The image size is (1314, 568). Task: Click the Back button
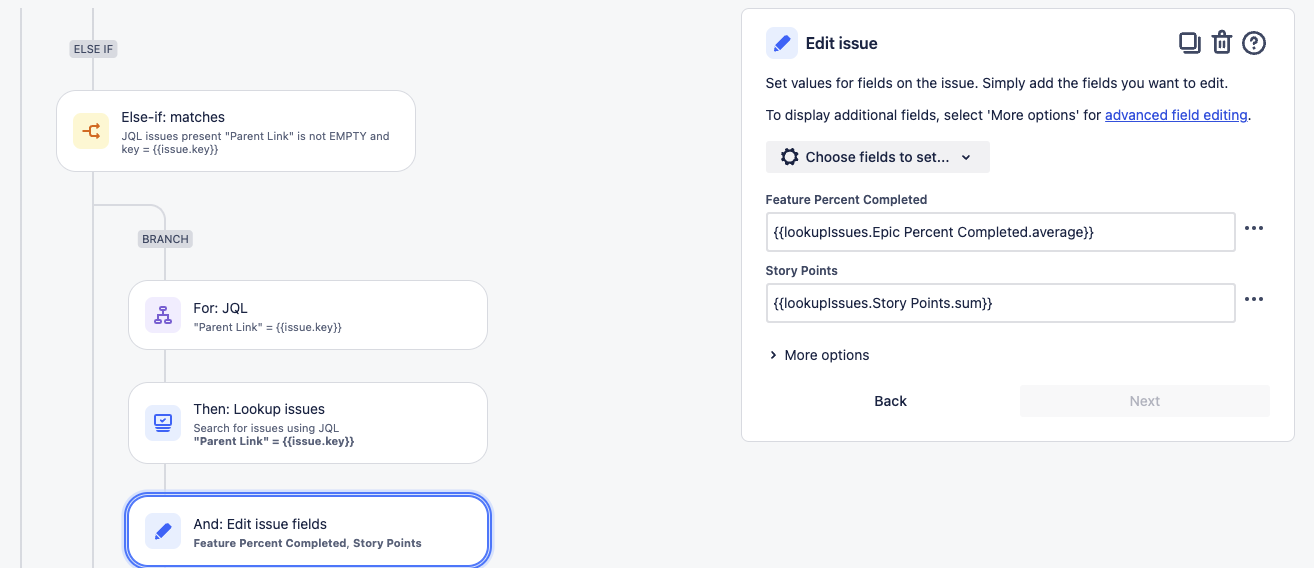pyautogui.click(x=890, y=401)
